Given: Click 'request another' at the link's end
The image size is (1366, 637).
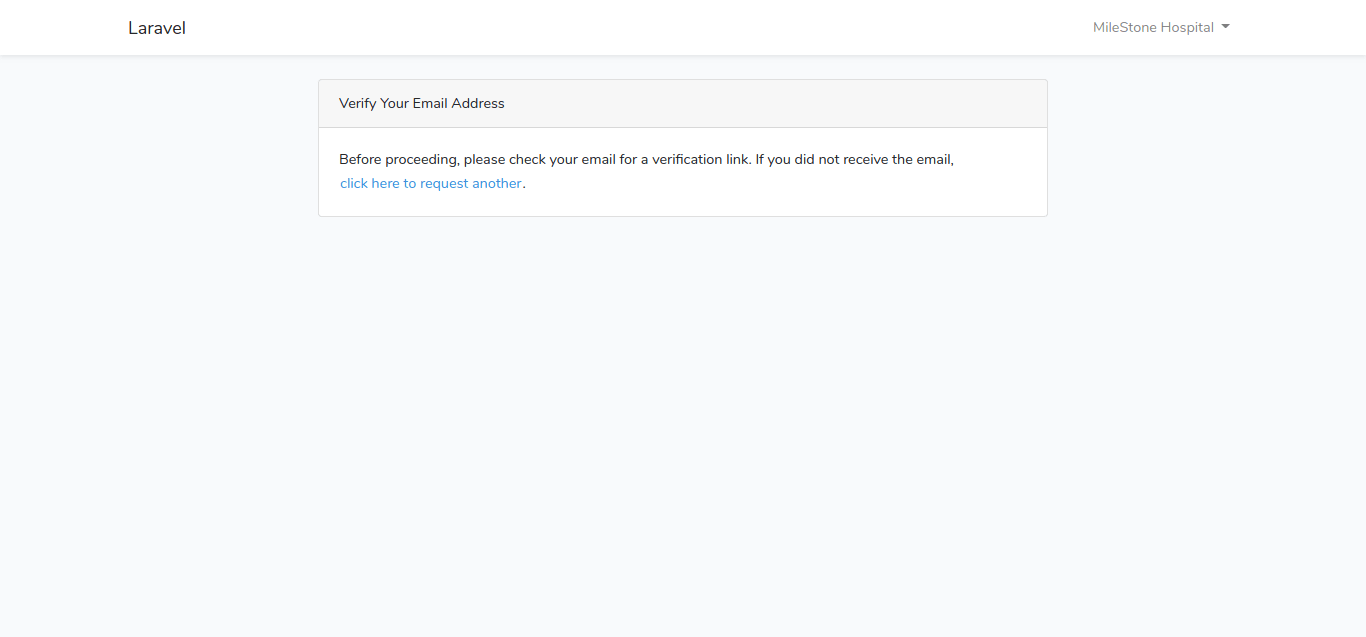Looking at the screenshot, I should click(x=471, y=184).
